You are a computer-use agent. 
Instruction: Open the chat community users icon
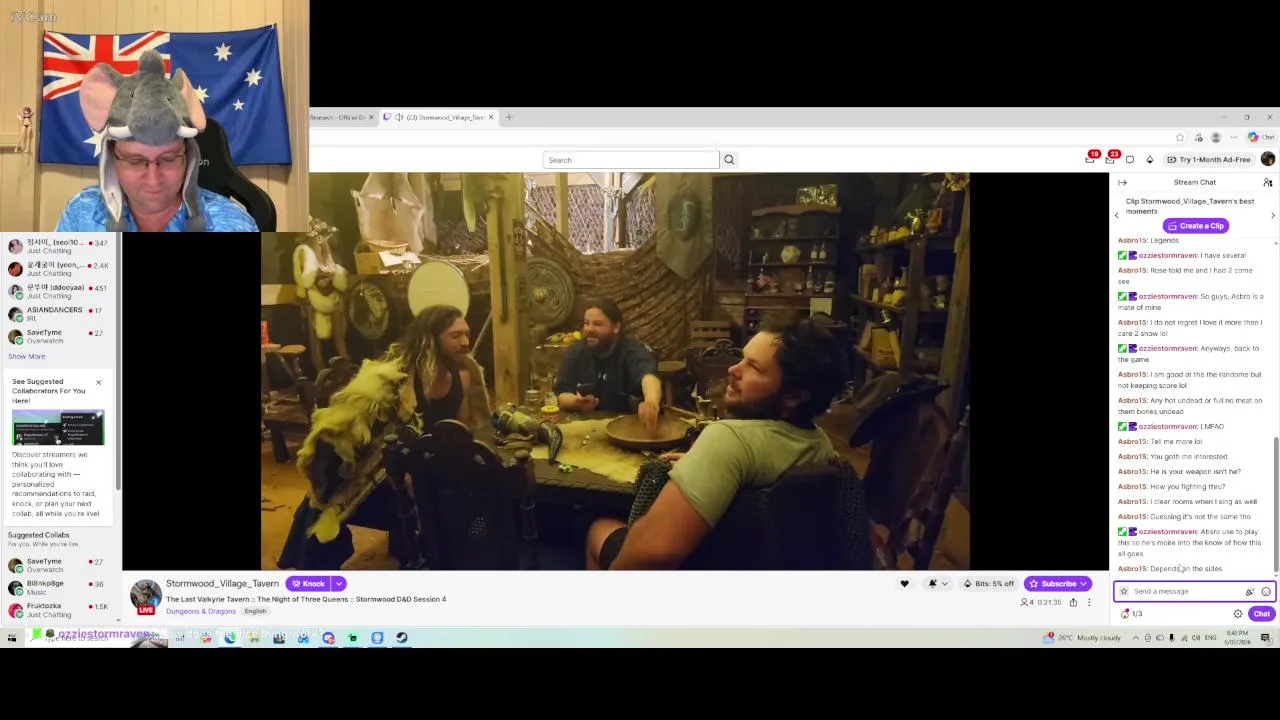pyautogui.click(x=1267, y=182)
